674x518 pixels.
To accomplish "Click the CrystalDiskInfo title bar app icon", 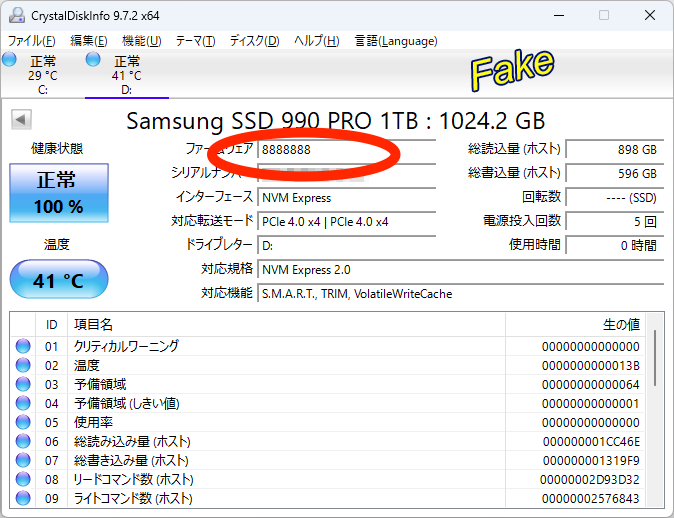I will pyautogui.click(x=17, y=15).
